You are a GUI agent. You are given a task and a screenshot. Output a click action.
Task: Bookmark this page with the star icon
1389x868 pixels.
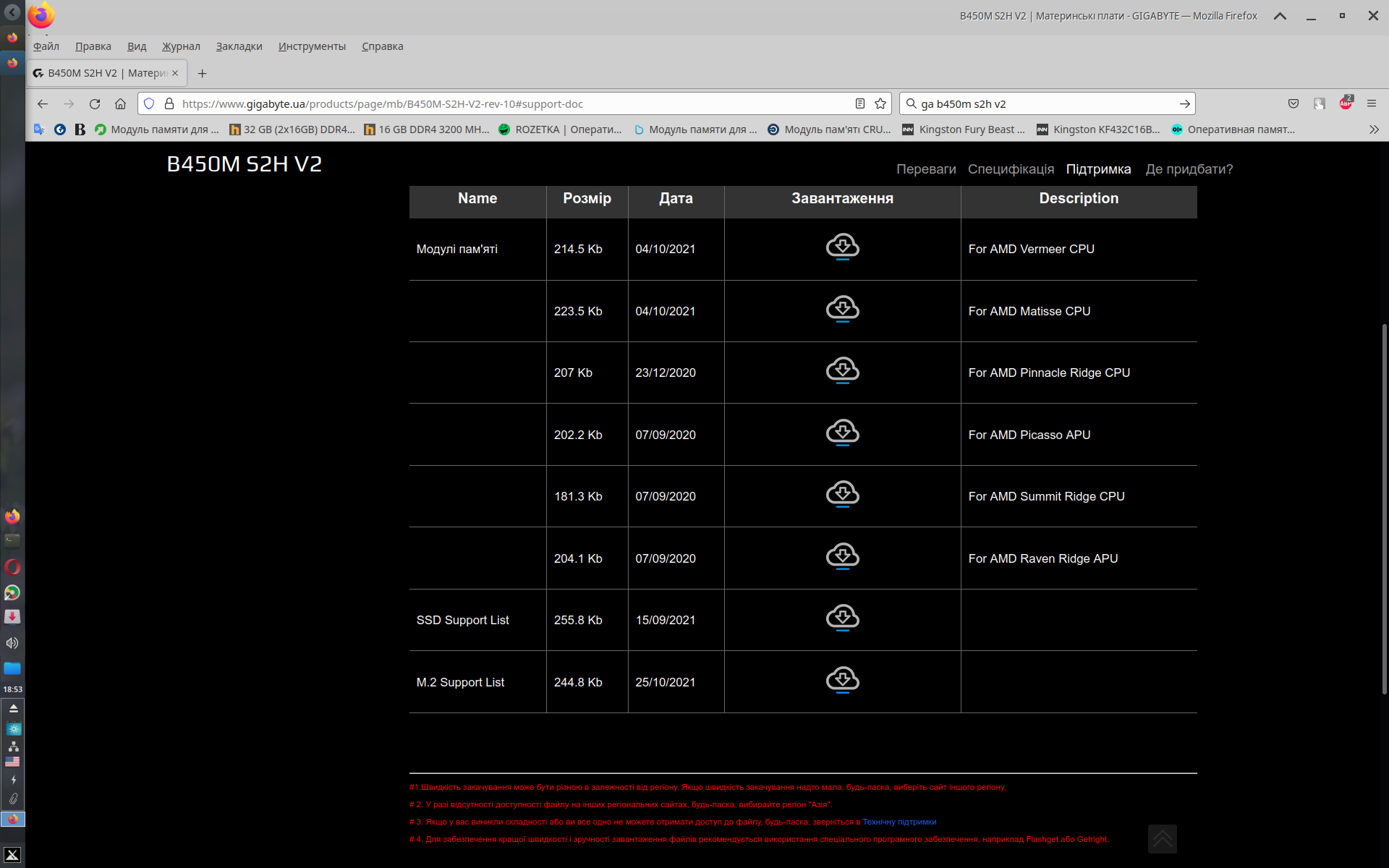pos(880,104)
